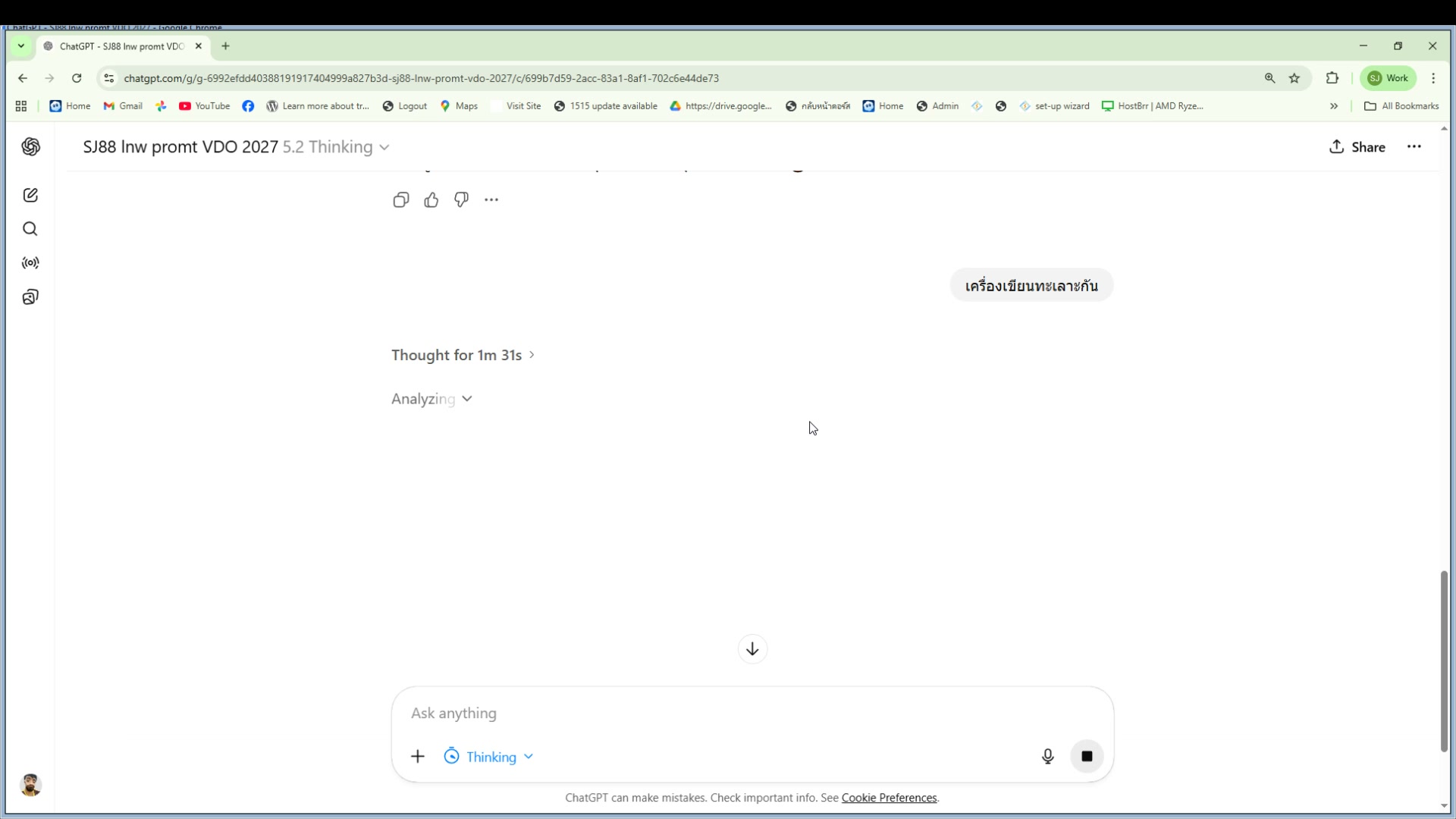Click the plus attach button in composer
The image size is (1456, 819).
(x=418, y=757)
